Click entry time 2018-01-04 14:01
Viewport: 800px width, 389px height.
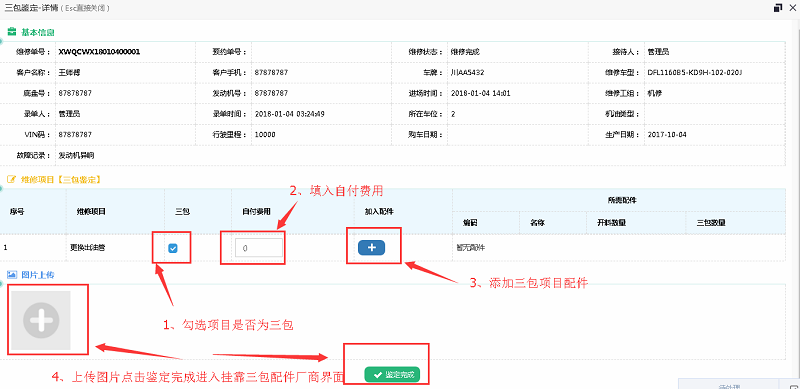pos(481,93)
